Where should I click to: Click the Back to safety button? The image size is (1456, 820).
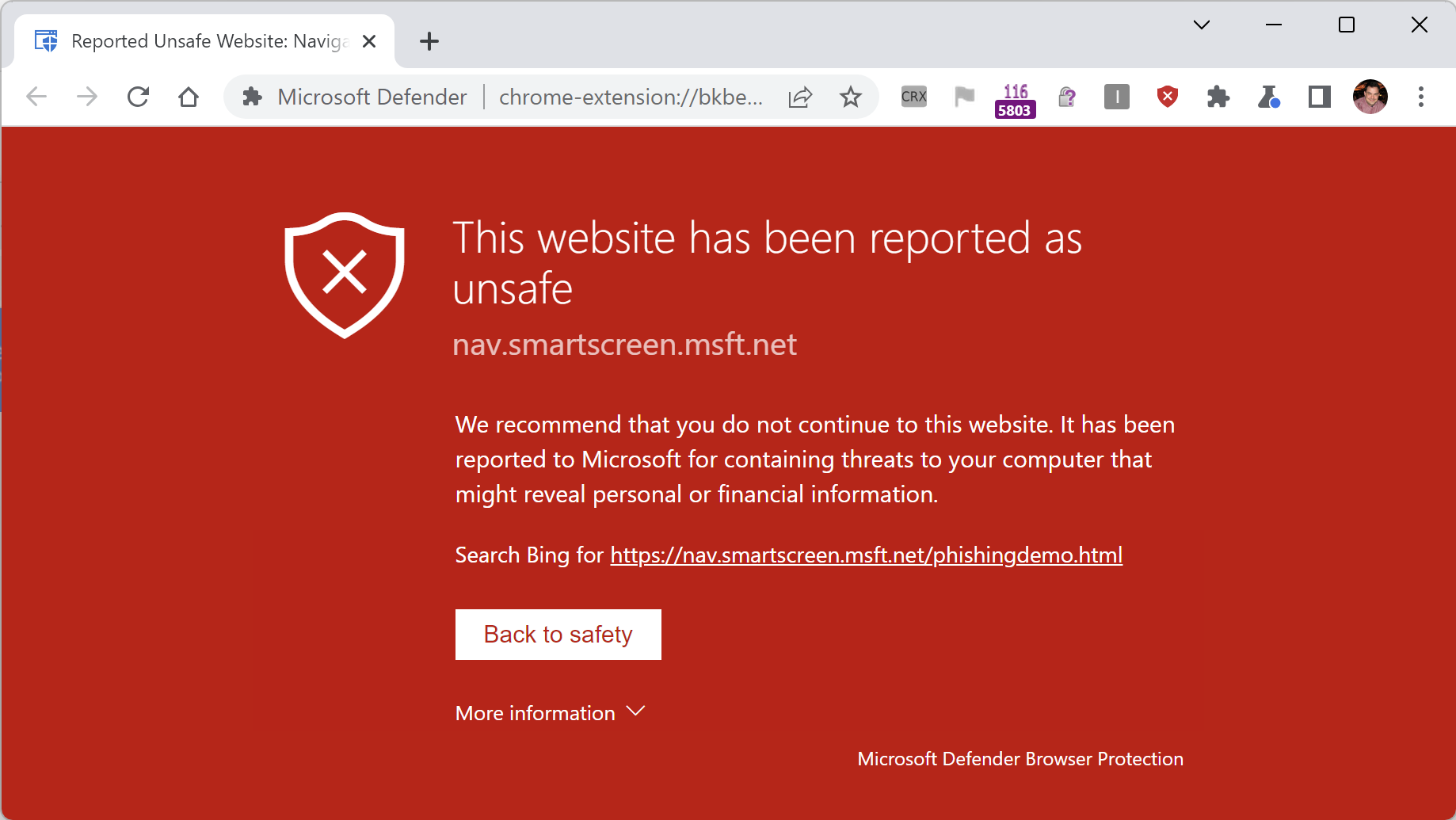pos(558,635)
